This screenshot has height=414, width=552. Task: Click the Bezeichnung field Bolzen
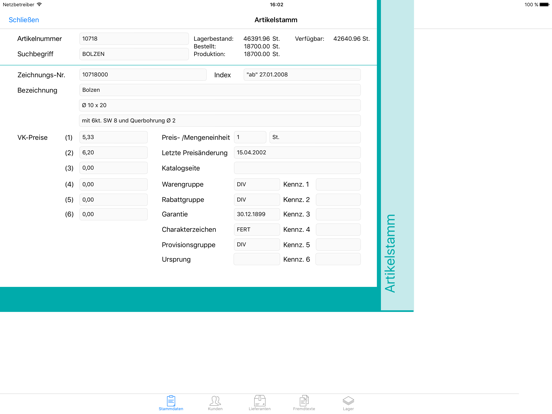coord(220,90)
